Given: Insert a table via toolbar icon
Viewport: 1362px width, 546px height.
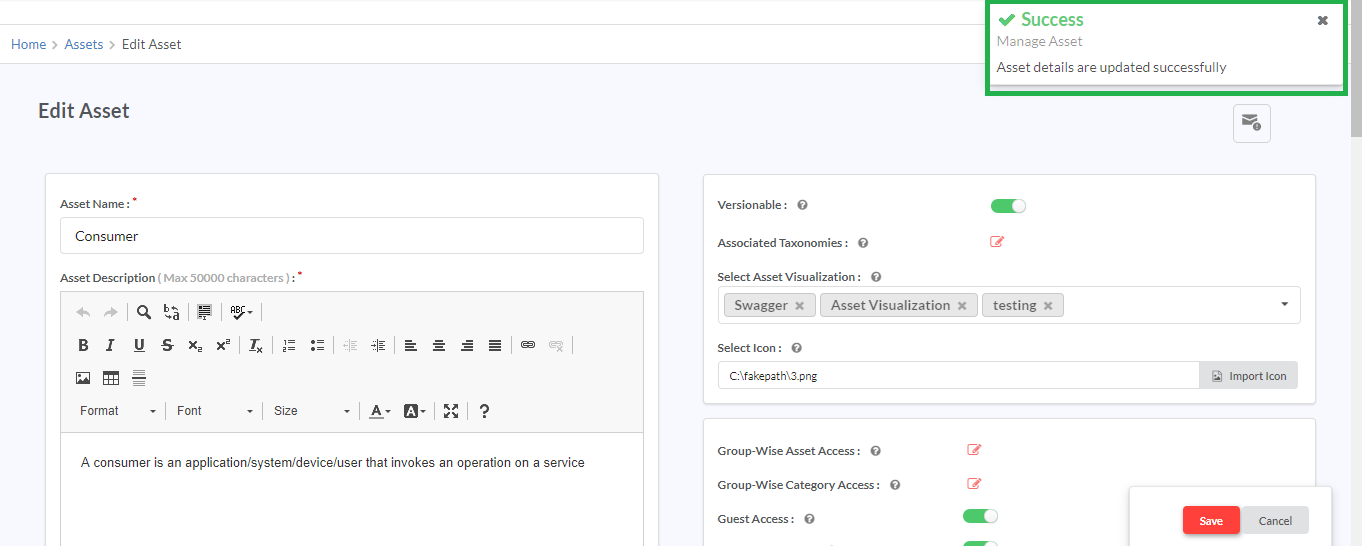Looking at the screenshot, I should coord(111,378).
